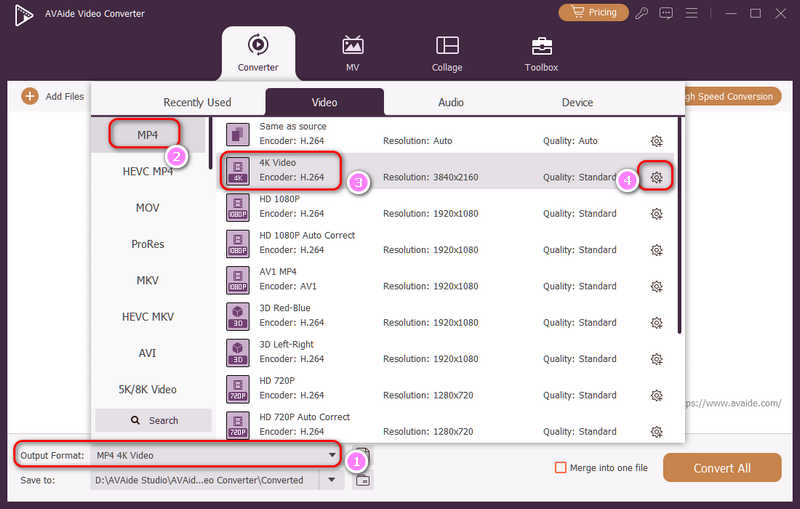
Task: Open settings gear for HD 1080P Auto Correct
Action: (657, 250)
